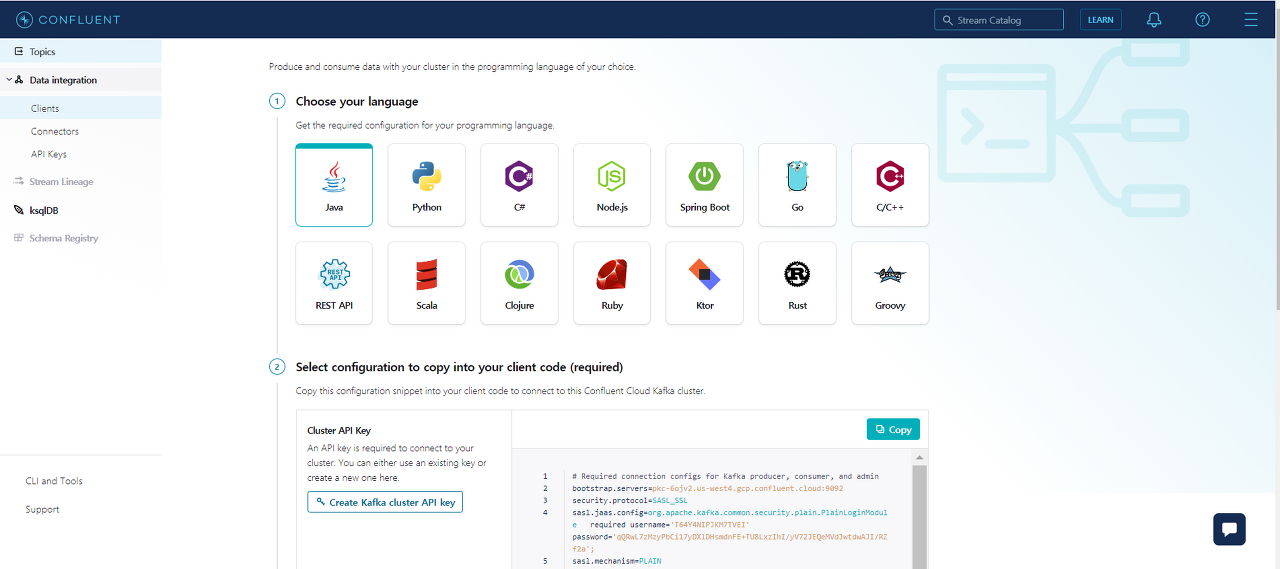Click Create Kafka cluster API key
1280x569 pixels.
385,502
